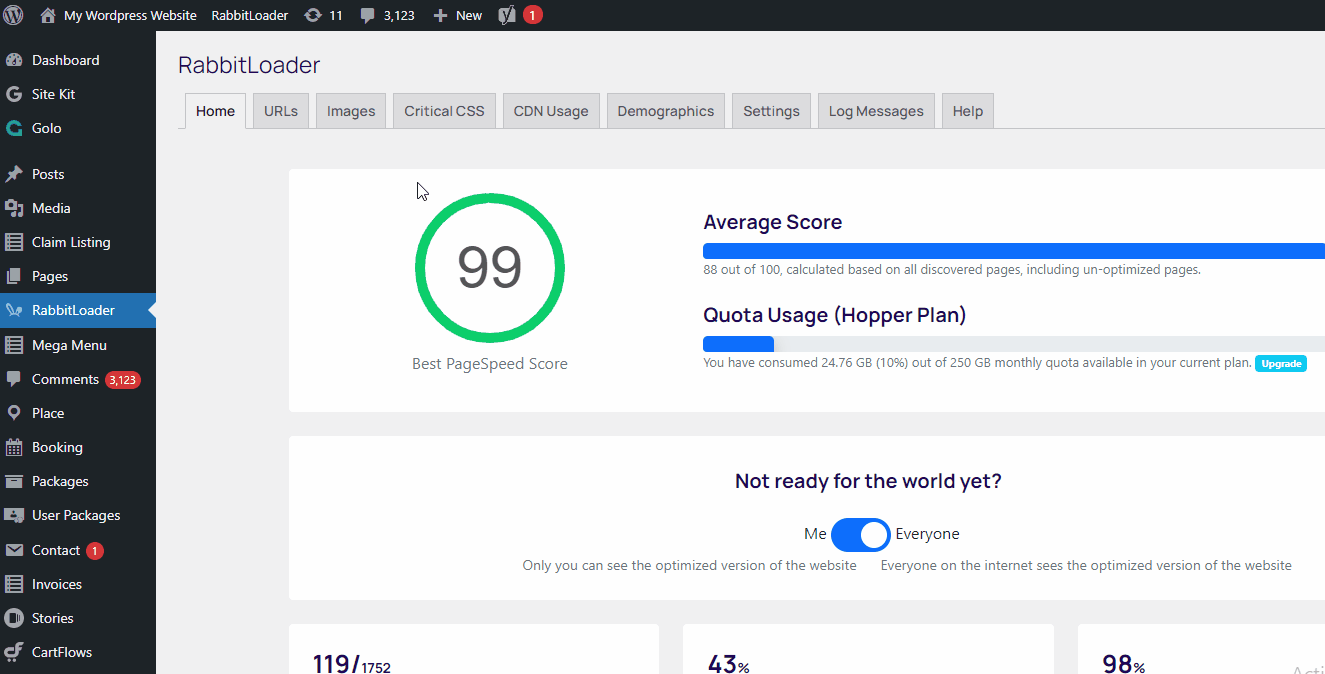Click the New content link in admin bar
Image resolution: width=1325 pixels, height=674 pixels.
click(x=469, y=16)
